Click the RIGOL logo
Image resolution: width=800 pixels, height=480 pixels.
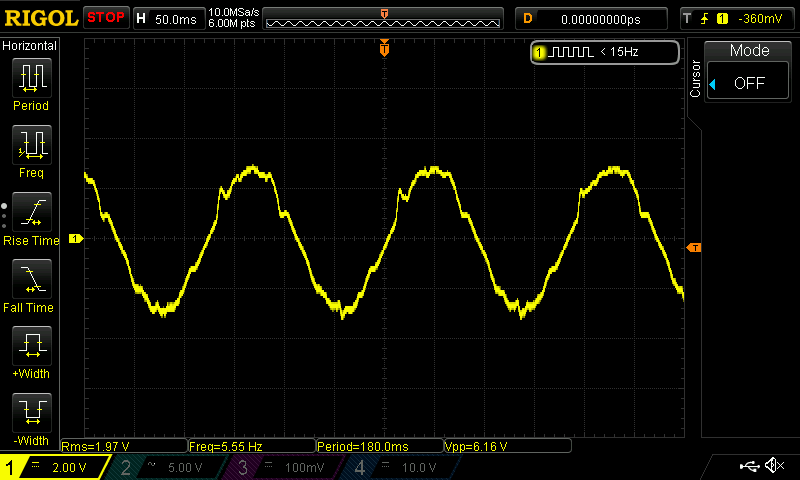[41, 18]
